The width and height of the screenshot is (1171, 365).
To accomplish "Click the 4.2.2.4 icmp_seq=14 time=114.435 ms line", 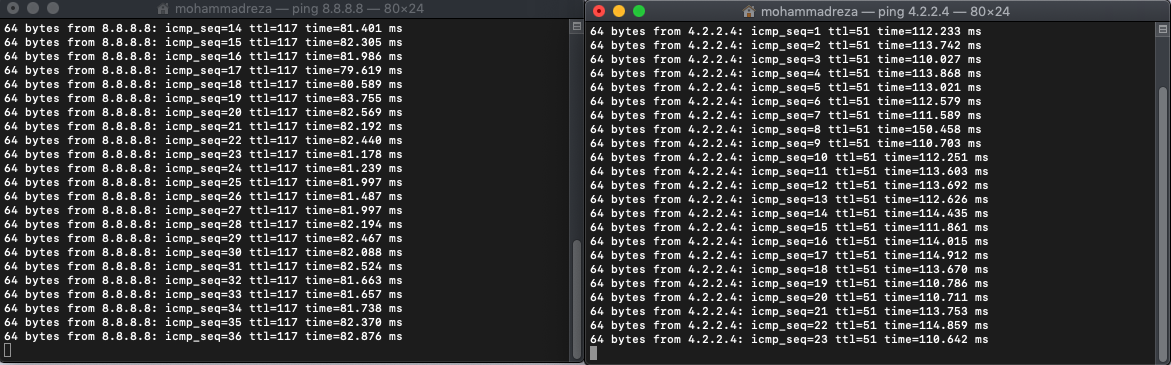I will click(x=789, y=213).
